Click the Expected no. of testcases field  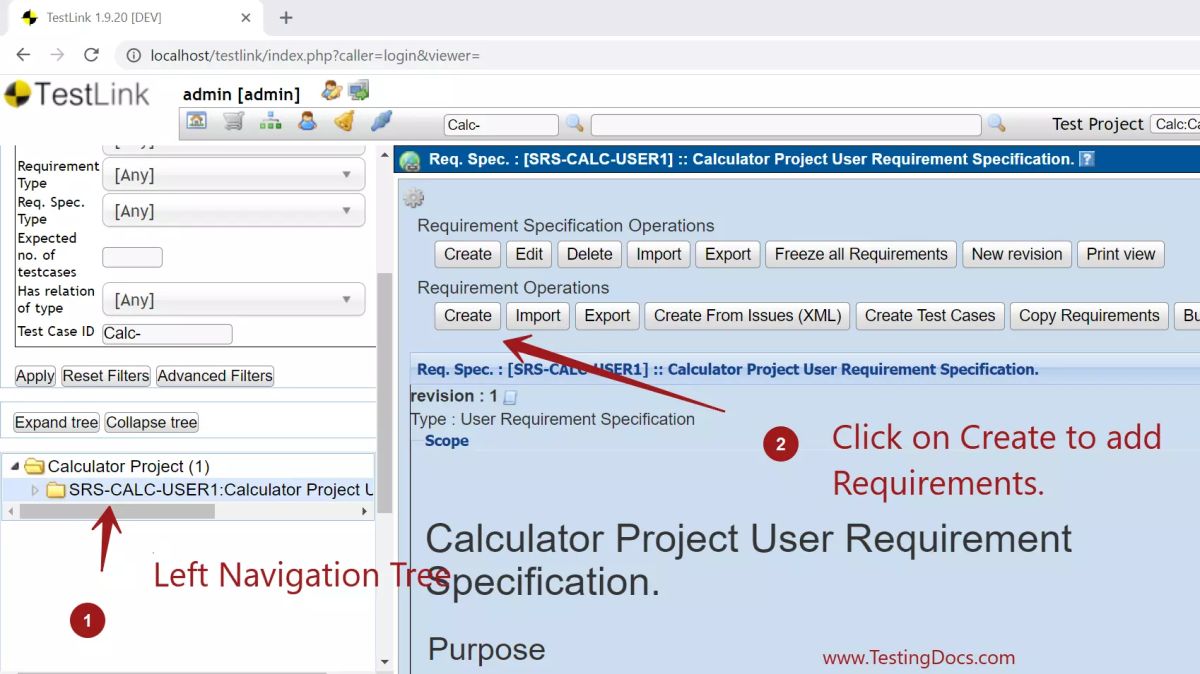132,257
